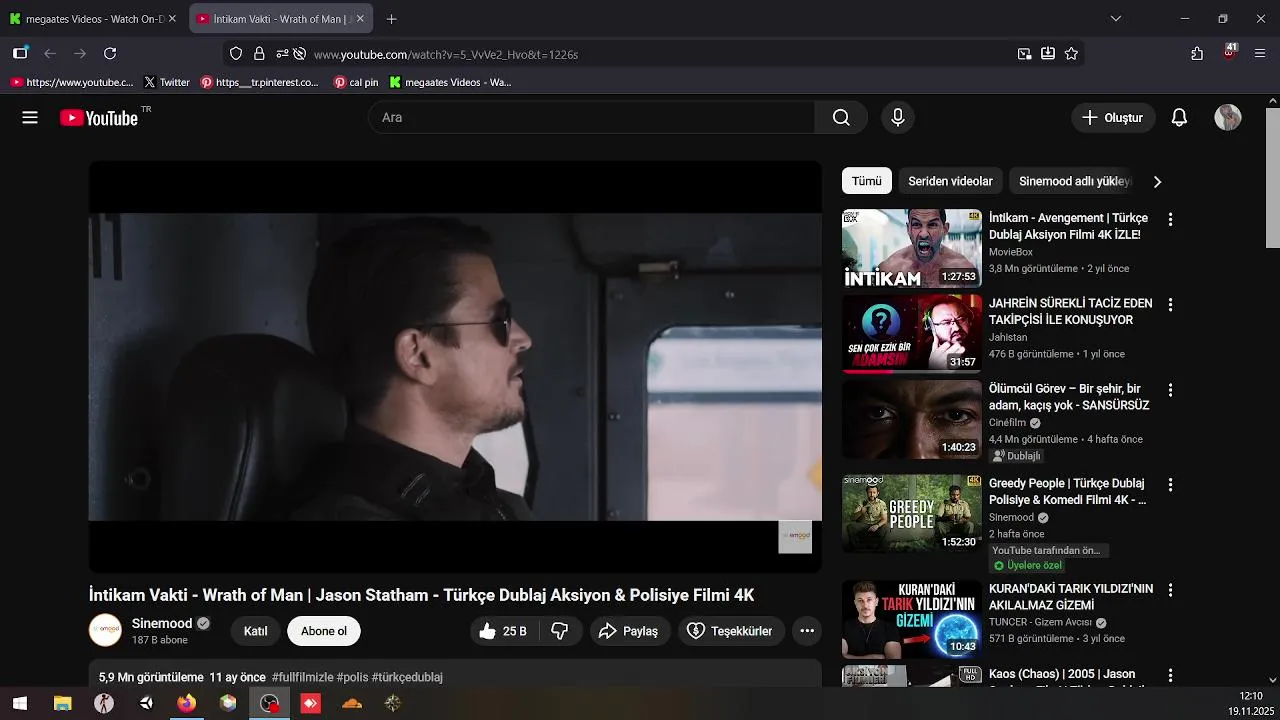The width and height of the screenshot is (1280, 720).
Task: Click the search magnifier button
Action: point(841,118)
